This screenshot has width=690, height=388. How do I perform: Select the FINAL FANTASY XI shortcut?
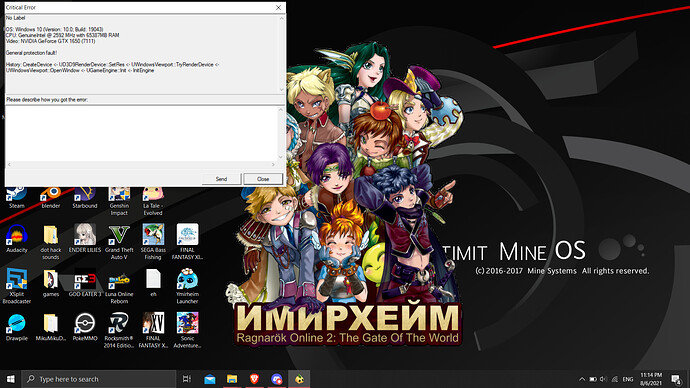187,242
